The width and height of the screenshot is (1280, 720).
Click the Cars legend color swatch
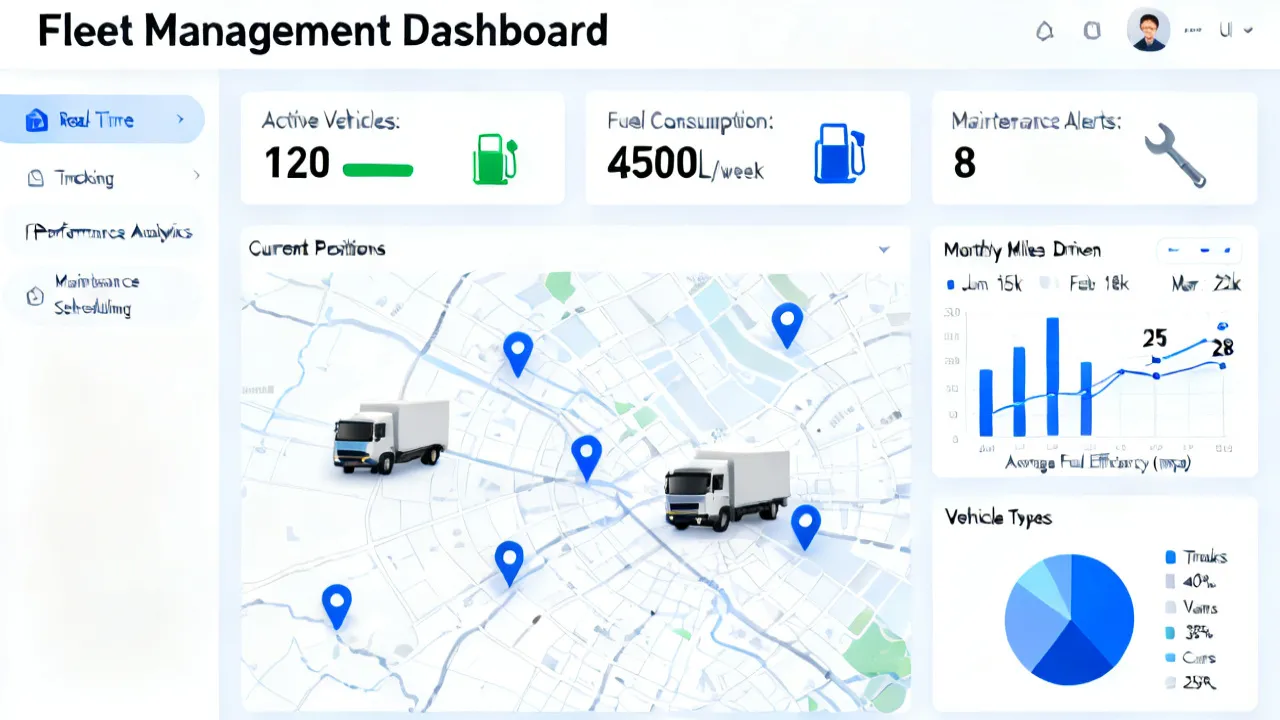[1170, 658]
